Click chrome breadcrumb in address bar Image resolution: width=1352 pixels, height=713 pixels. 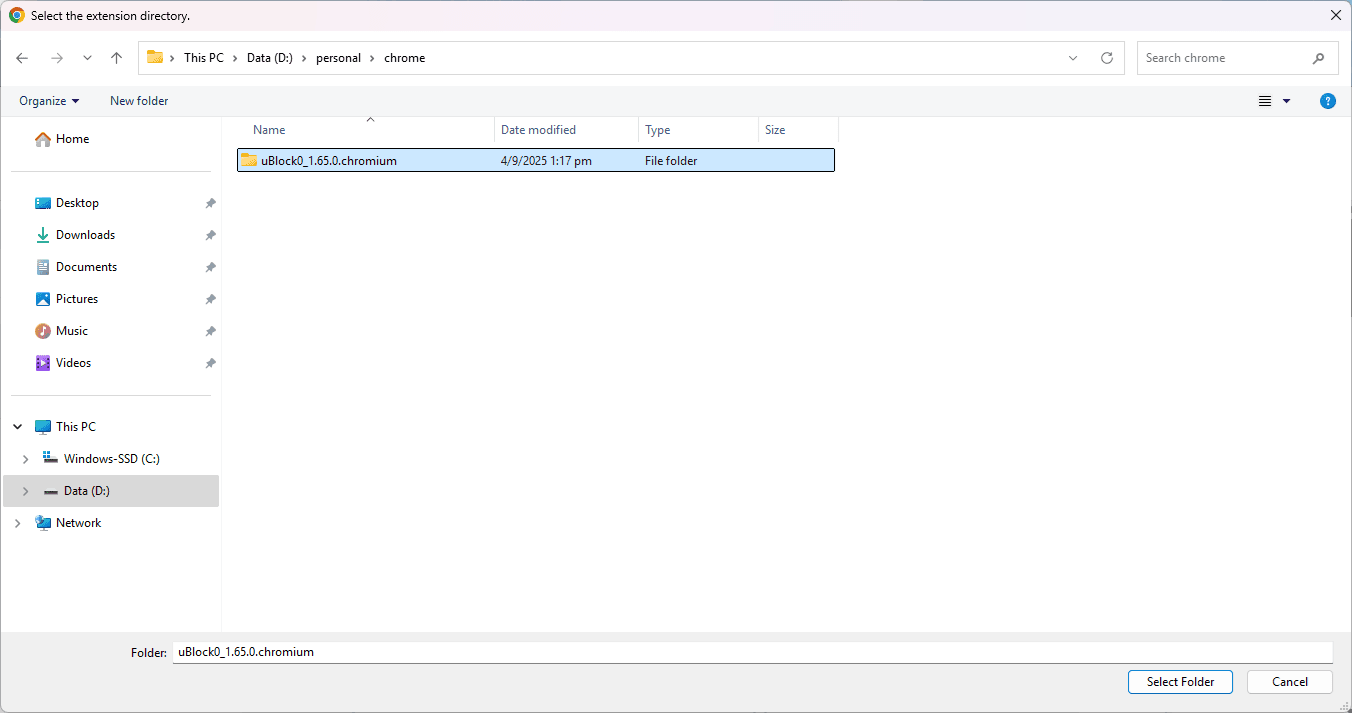tap(405, 58)
